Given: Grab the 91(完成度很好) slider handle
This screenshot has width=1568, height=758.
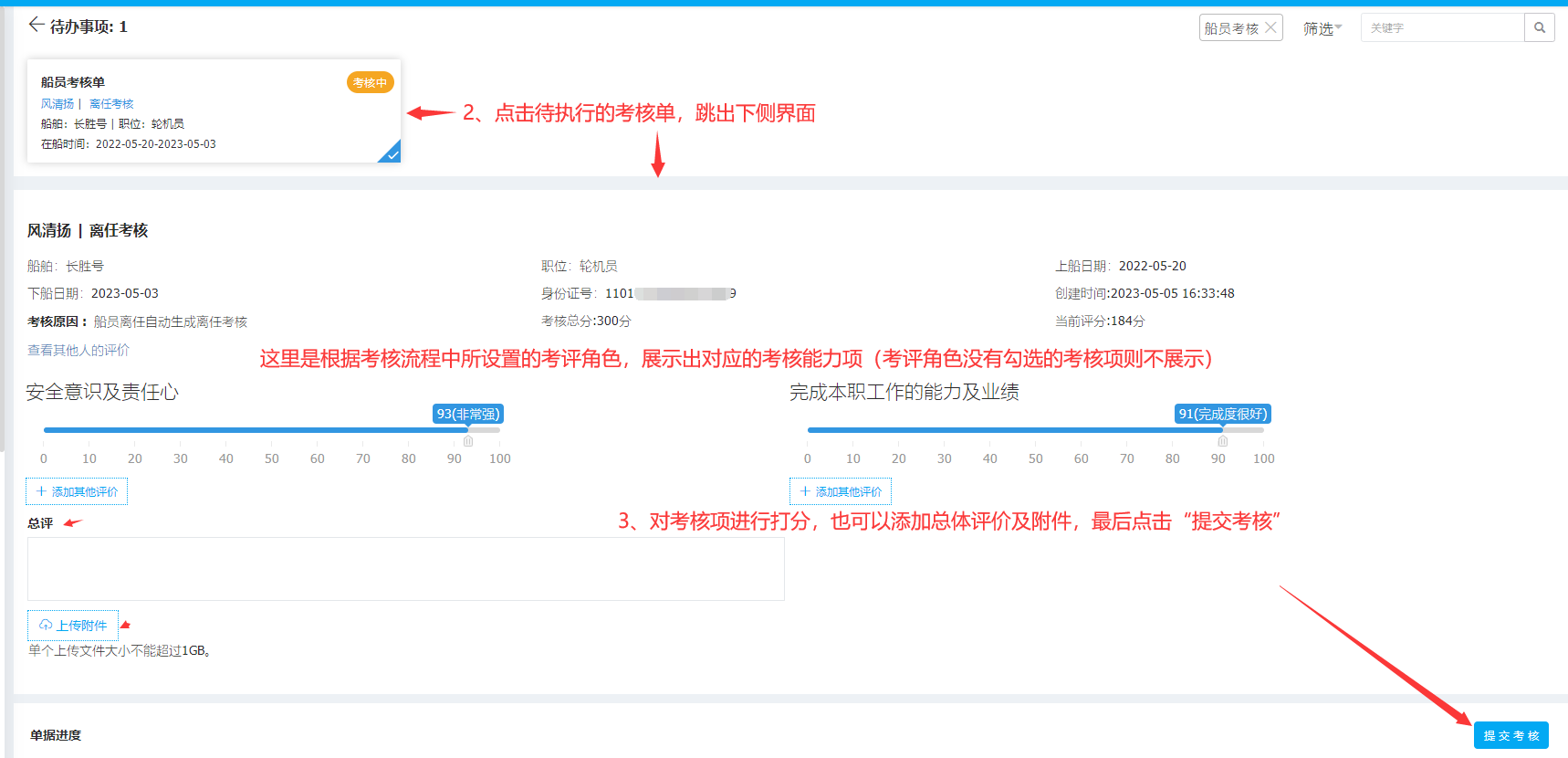Looking at the screenshot, I should (x=1223, y=440).
